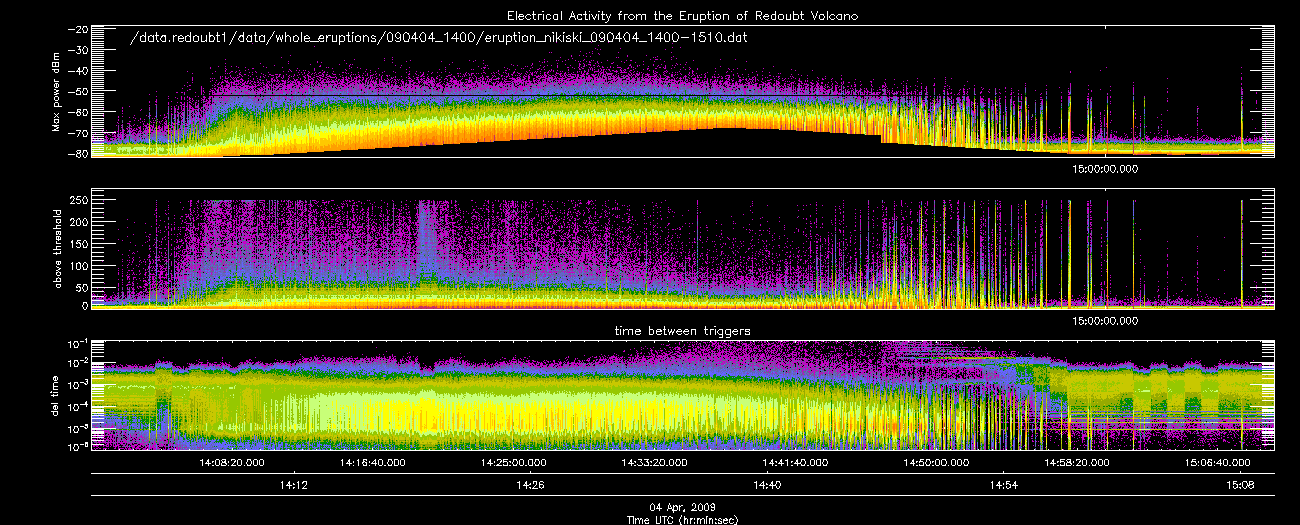Click the 150 tick on above threshold axis
The height and width of the screenshot is (525, 1300).
pyautogui.click(x=77, y=243)
